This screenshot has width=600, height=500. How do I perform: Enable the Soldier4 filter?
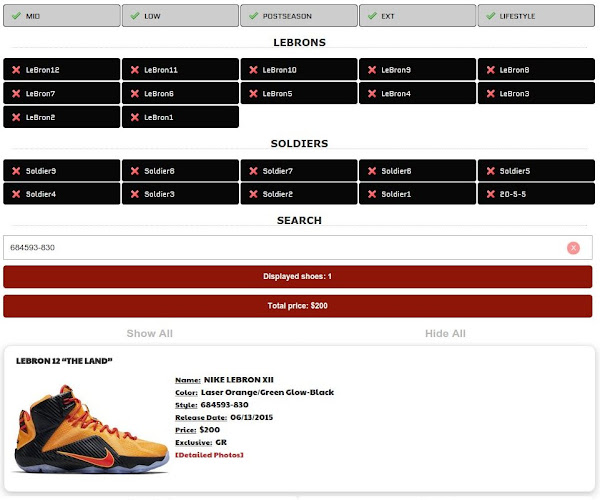click(62, 194)
